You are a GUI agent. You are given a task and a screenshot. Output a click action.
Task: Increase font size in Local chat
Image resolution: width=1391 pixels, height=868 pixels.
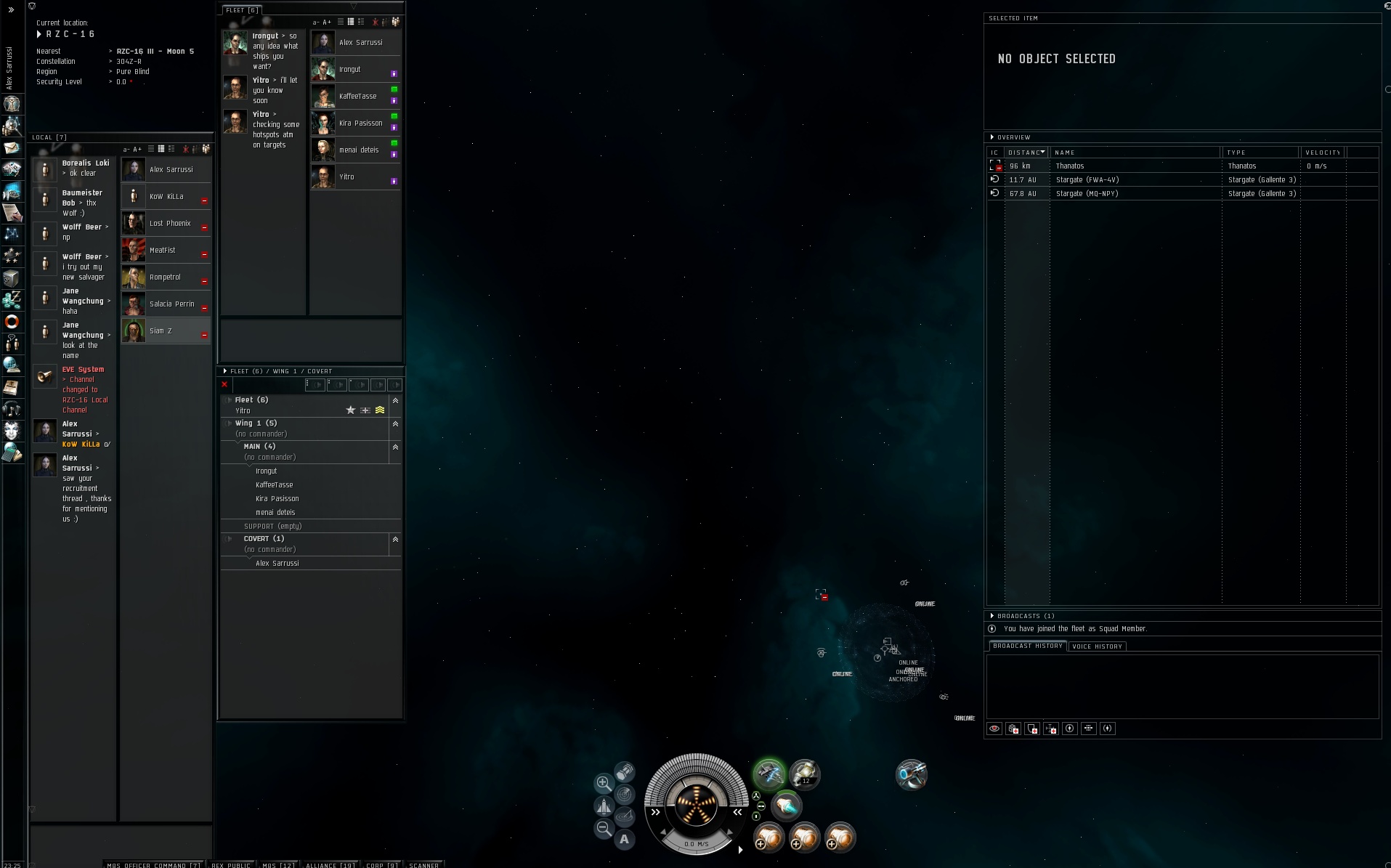(137, 150)
